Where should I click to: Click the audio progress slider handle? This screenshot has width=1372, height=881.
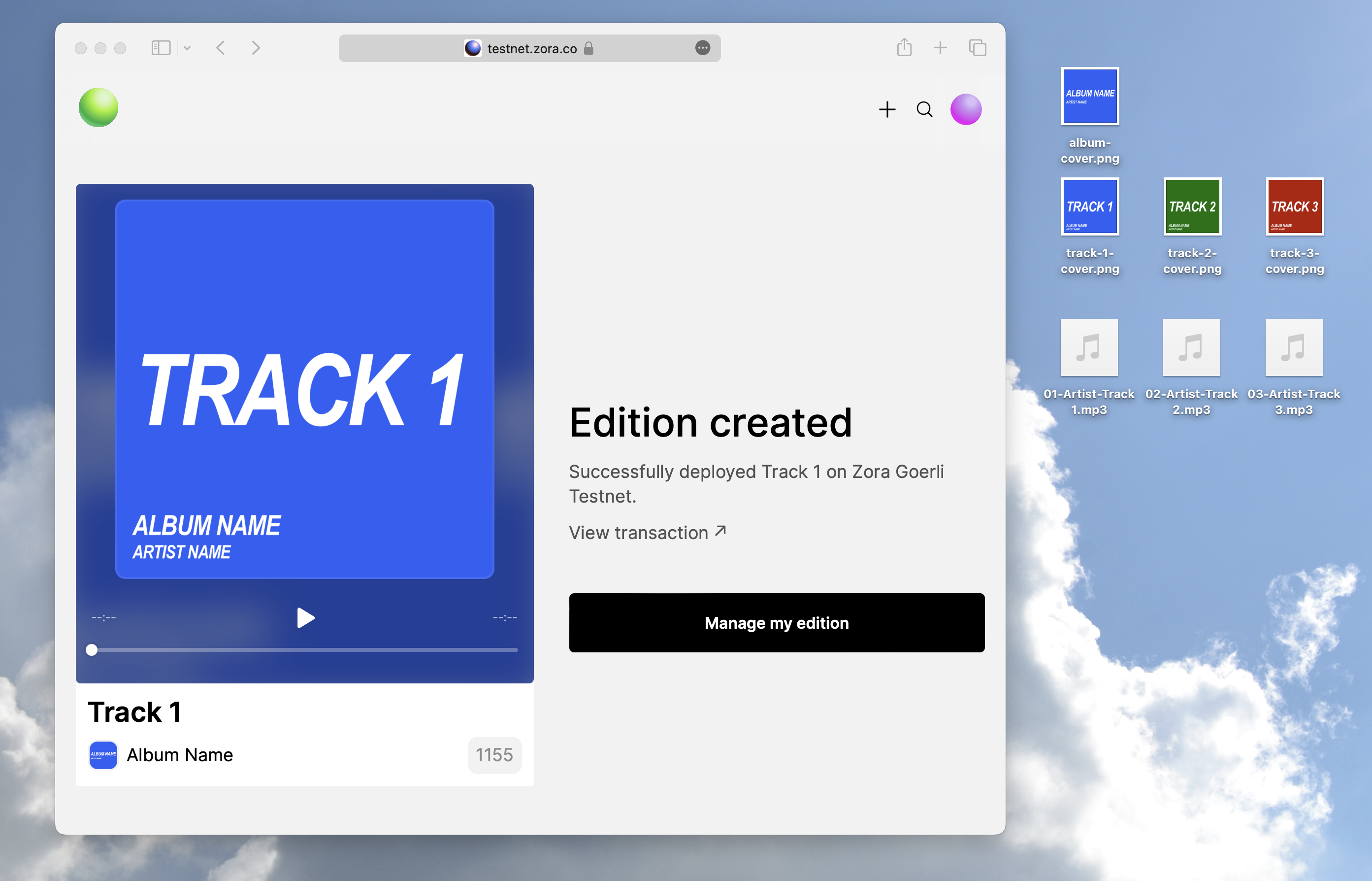(92, 650)
